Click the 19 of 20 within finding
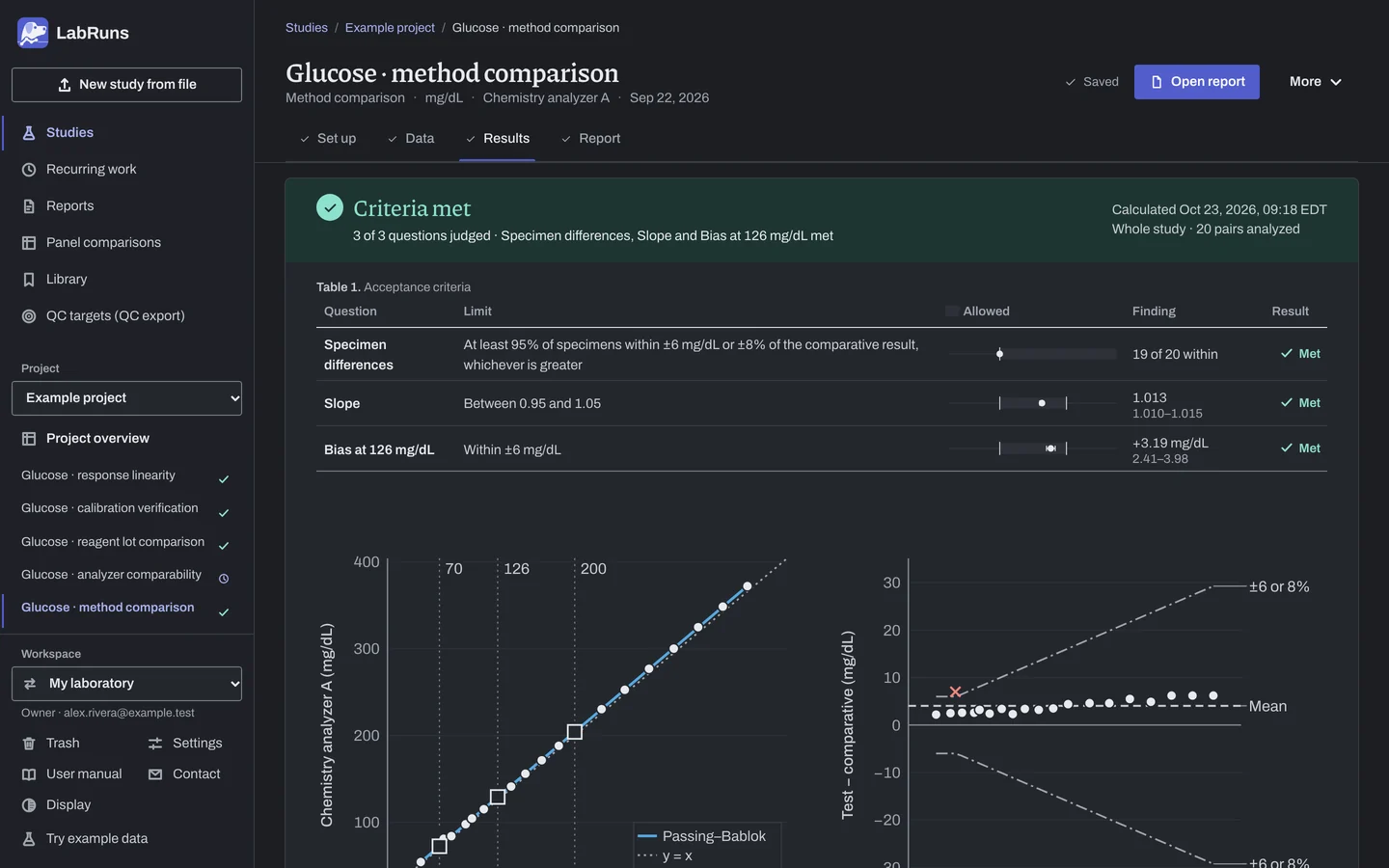Viewport: 1389px width, 868px height. pyautogui.click(x=1175, y=354)
